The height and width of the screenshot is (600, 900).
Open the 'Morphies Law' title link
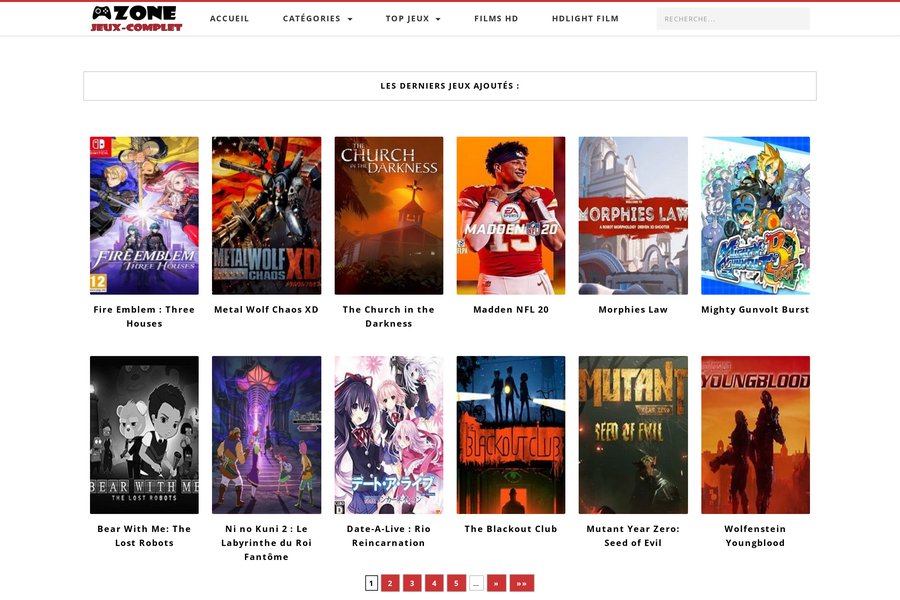click(x=633, y=309)
